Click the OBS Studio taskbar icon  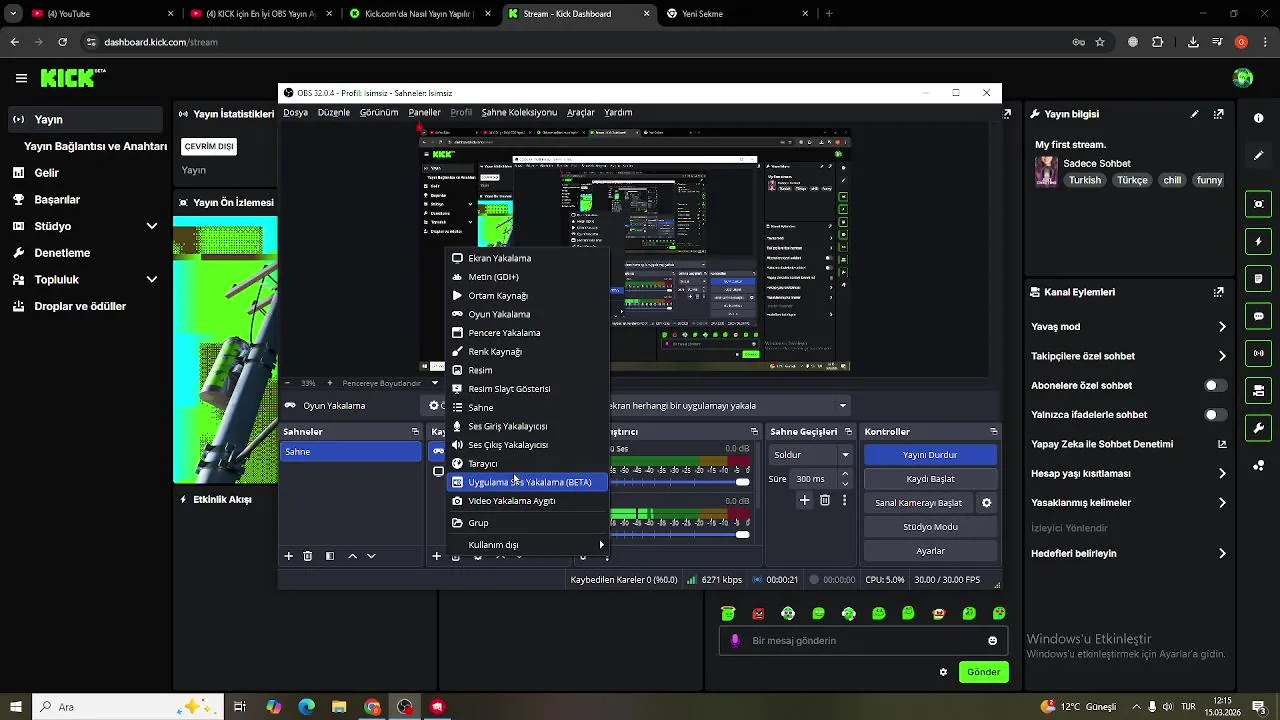(x=405, y=707)
